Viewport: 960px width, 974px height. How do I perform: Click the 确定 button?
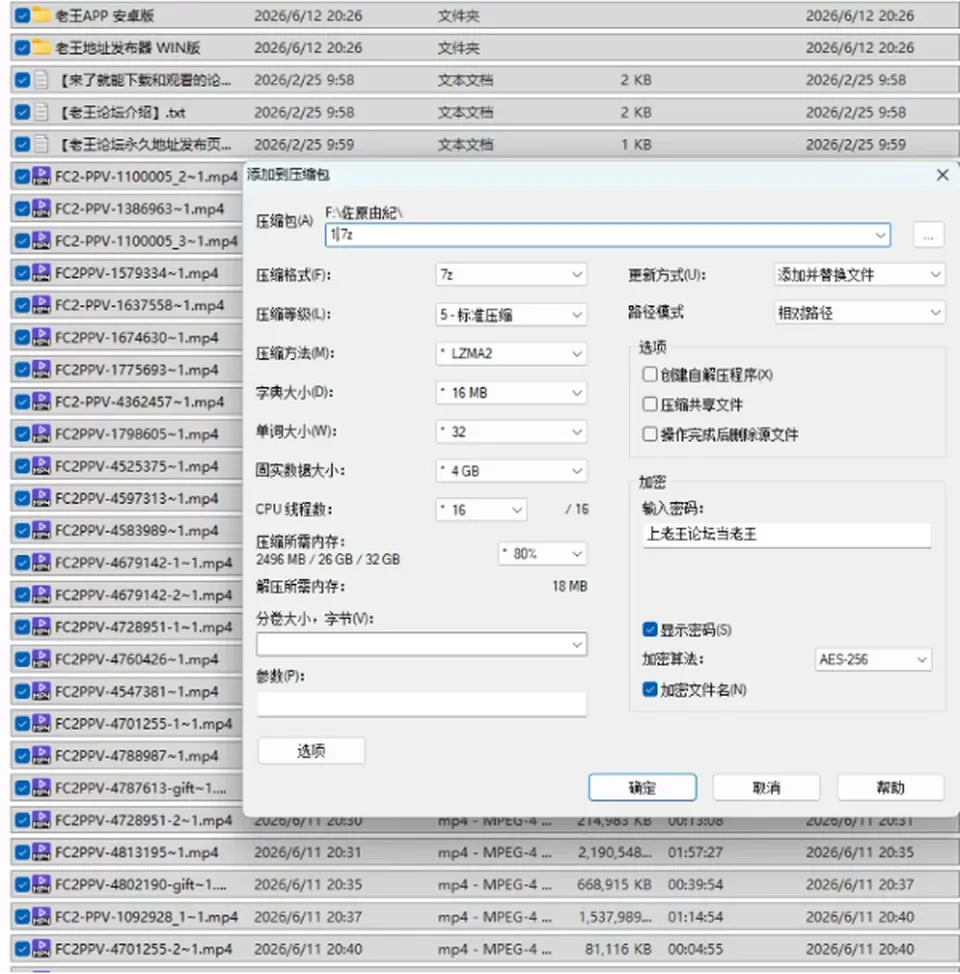pyautogui.click(x=642, y=788)
